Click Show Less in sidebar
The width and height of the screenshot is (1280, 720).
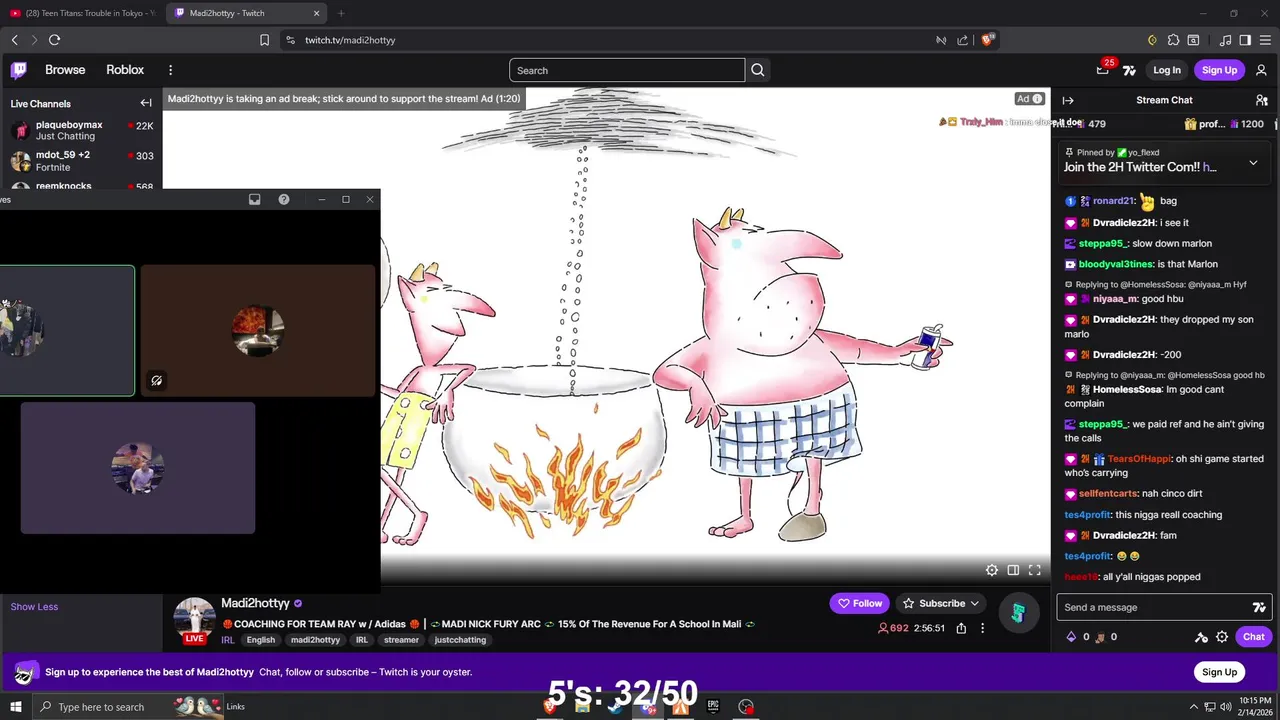coord(34,607)
